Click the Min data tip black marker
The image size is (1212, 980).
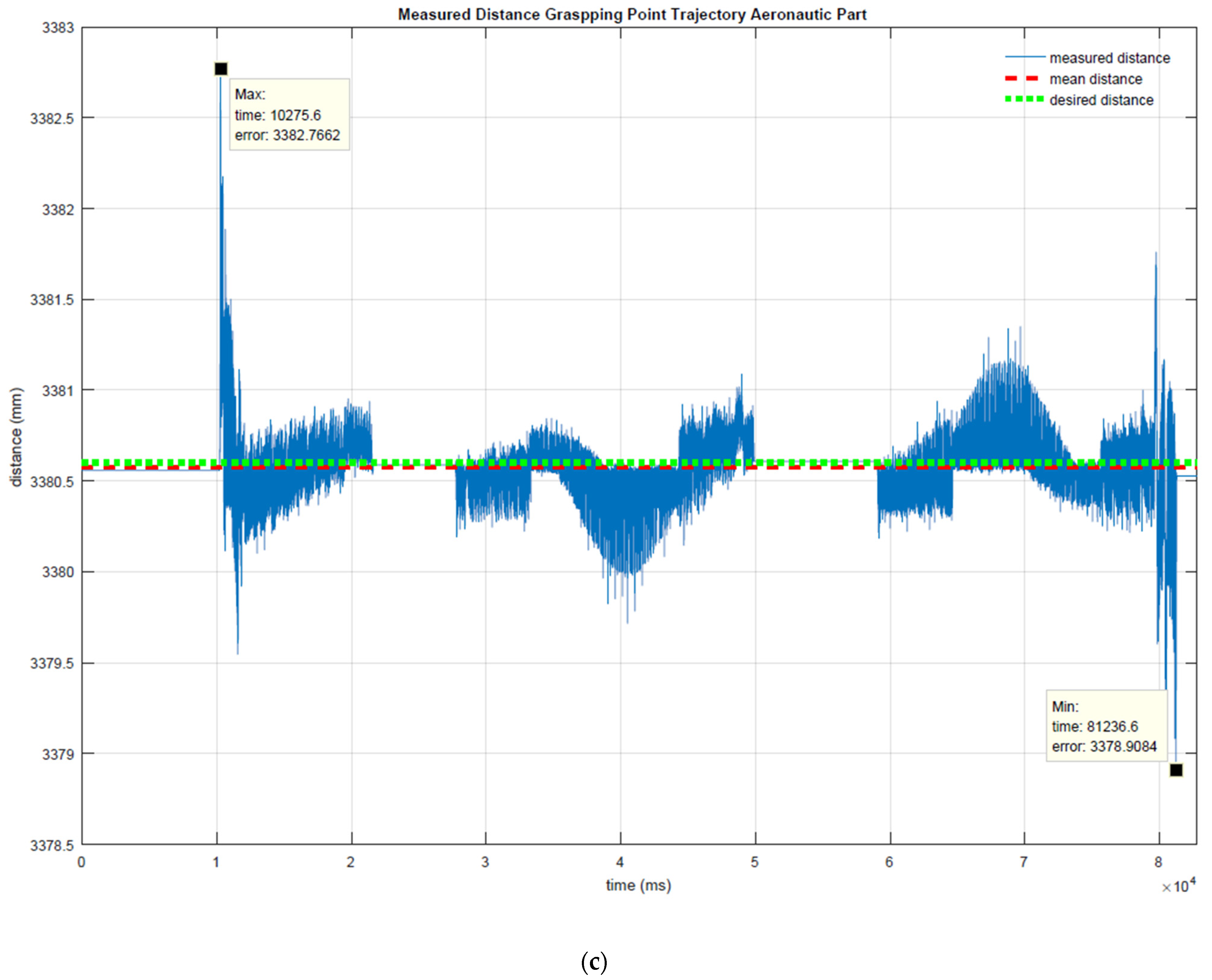pyautogui.click(x=1176, y=770)
